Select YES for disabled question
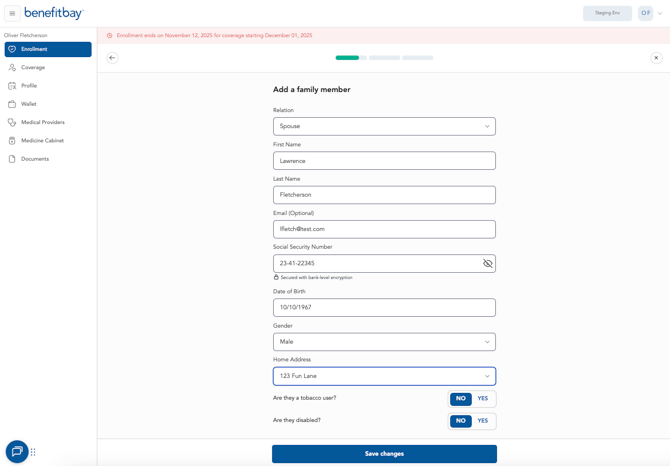This screenshot has width=670, height=466. (483, 421)
